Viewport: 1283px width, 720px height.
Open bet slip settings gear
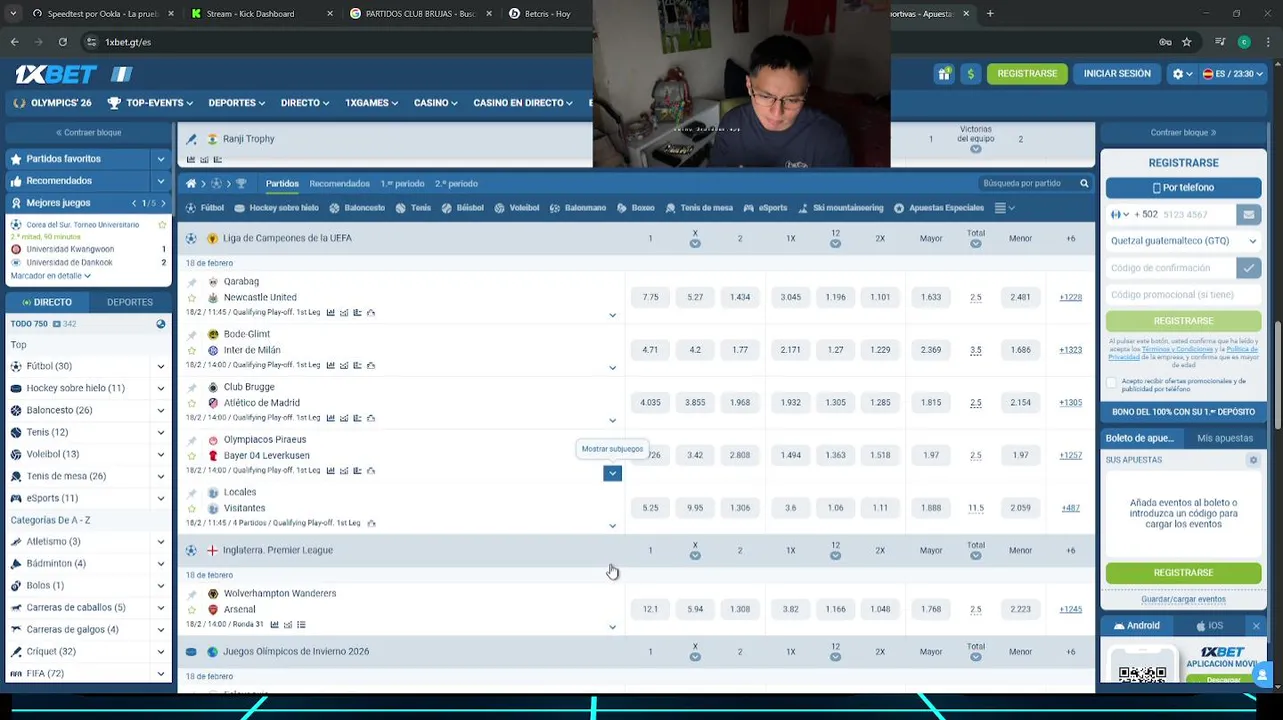pyautogui.click(x=1253, y=460)
